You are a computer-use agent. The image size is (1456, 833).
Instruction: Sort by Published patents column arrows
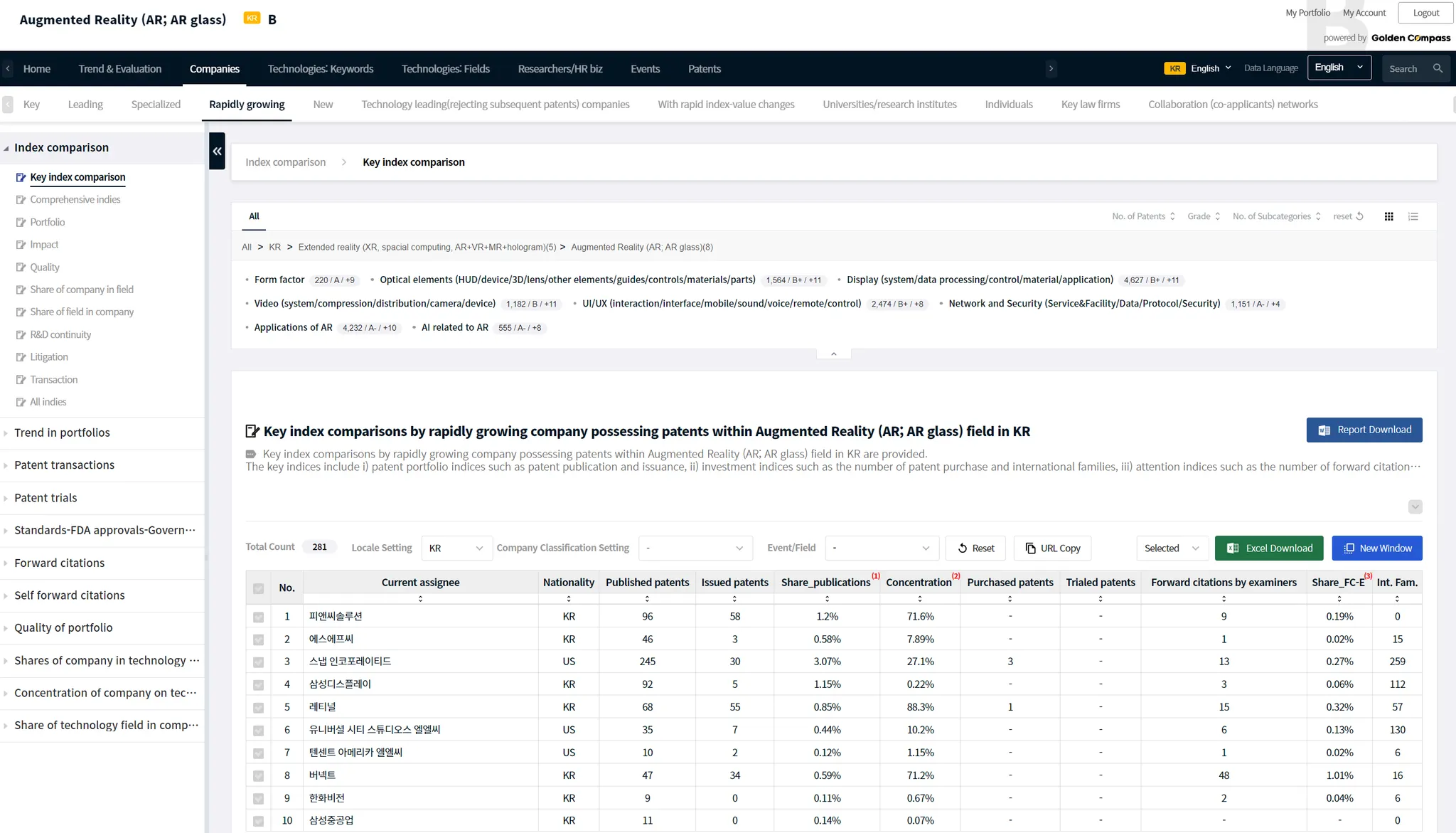coord(647,598)
